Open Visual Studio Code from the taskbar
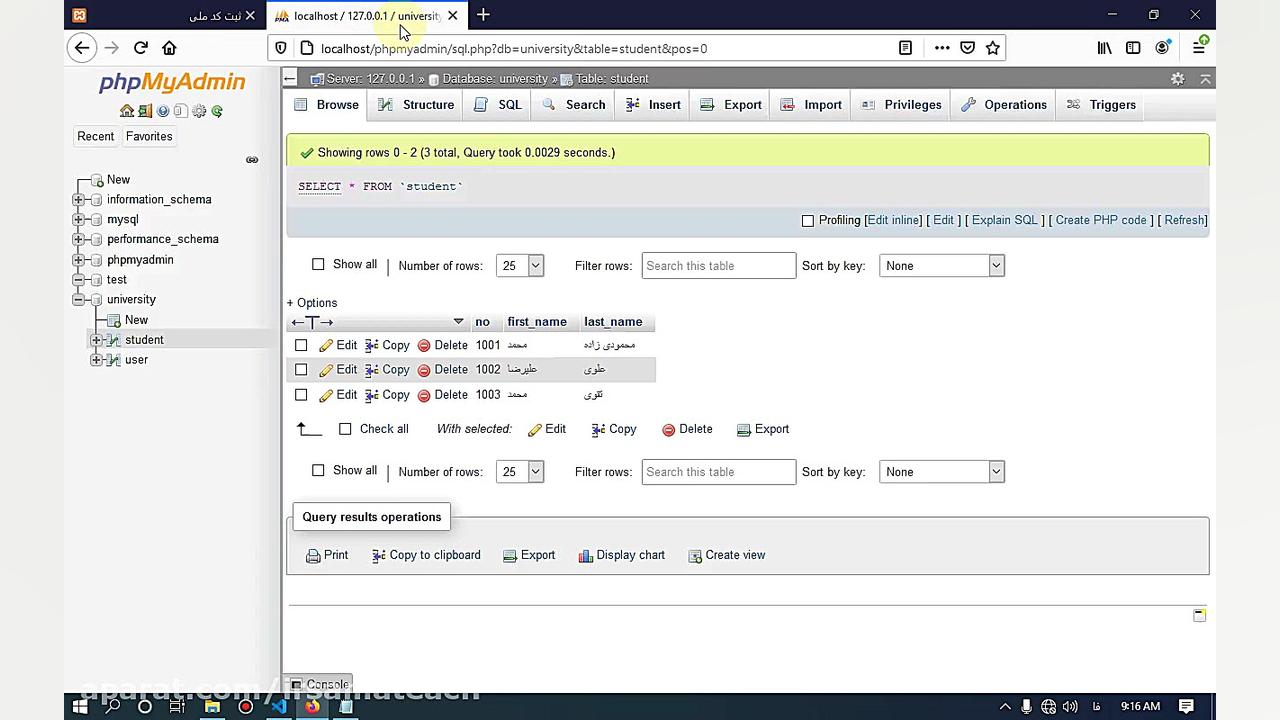The height and width of the screenshot is (720, 1280). [x=279, y=706]
